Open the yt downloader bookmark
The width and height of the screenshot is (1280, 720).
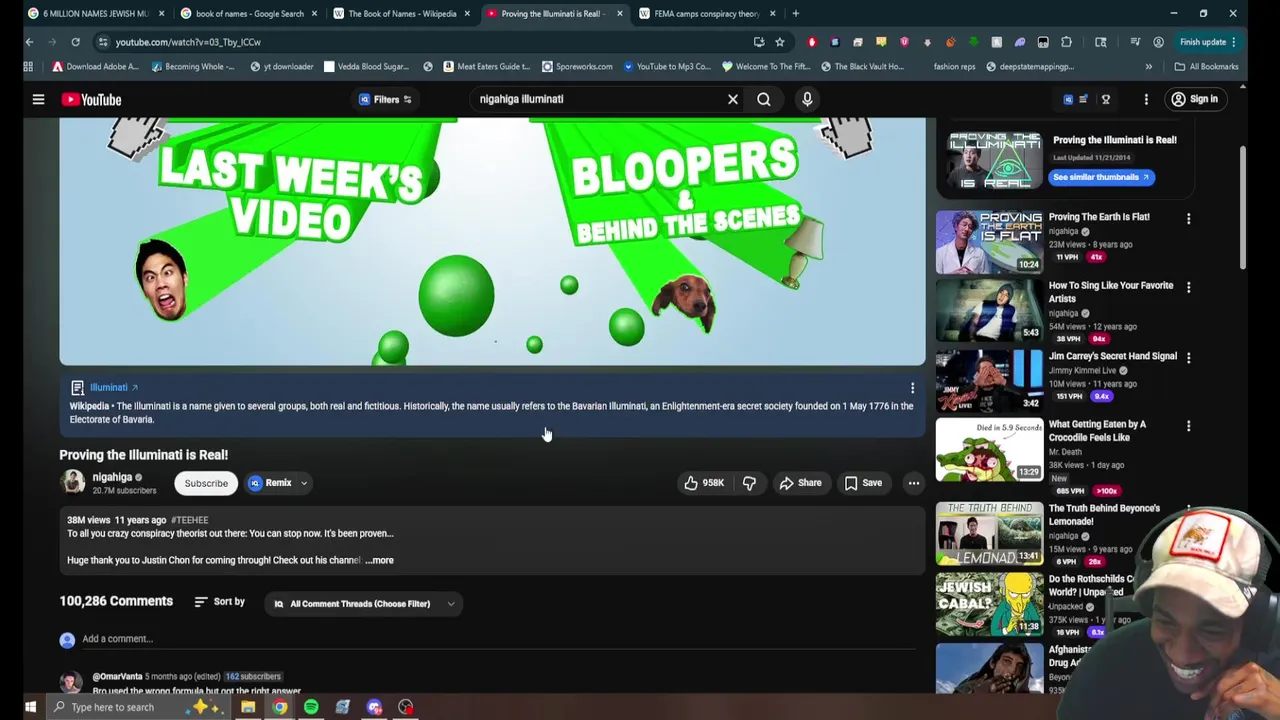pos(285,67)
